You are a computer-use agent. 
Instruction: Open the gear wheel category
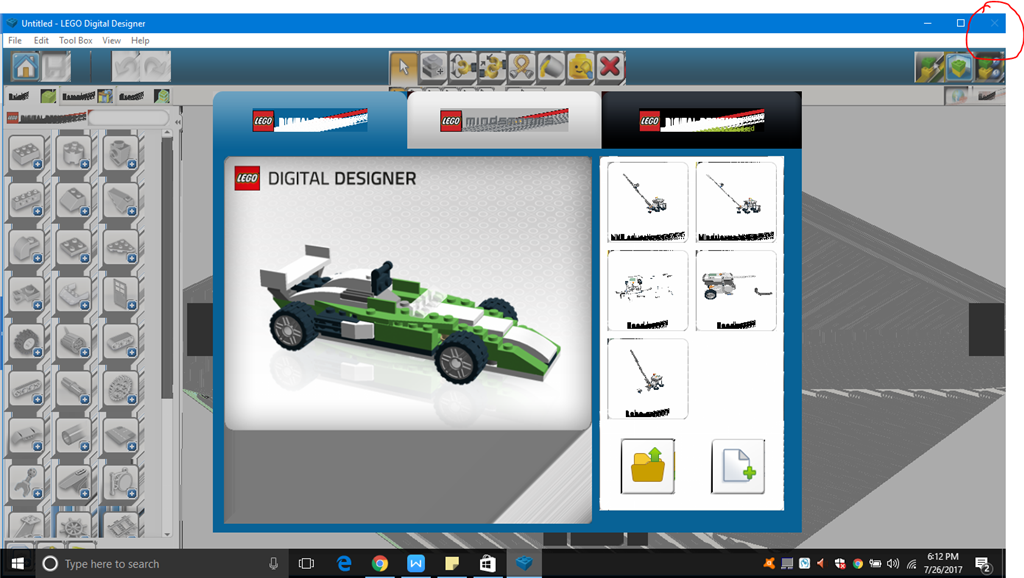(x=121, y=389)
